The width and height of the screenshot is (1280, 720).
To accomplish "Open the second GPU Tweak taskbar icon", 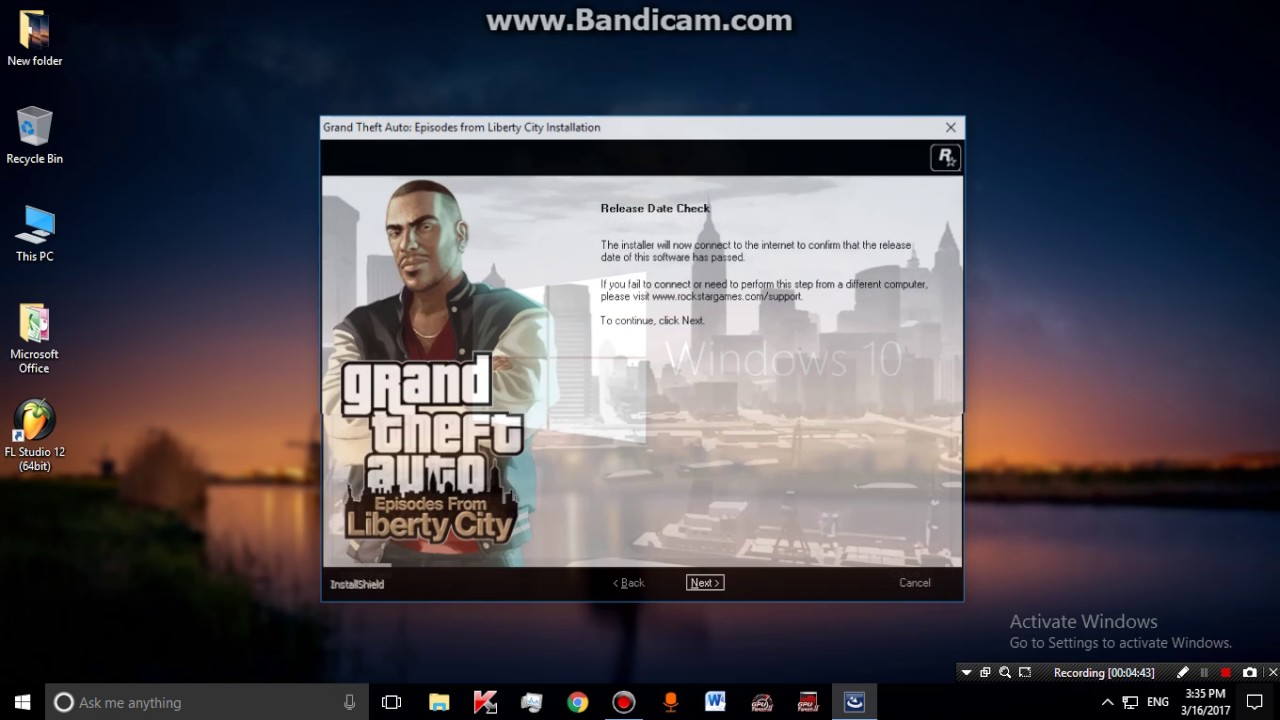I will [x=808, y=702].
